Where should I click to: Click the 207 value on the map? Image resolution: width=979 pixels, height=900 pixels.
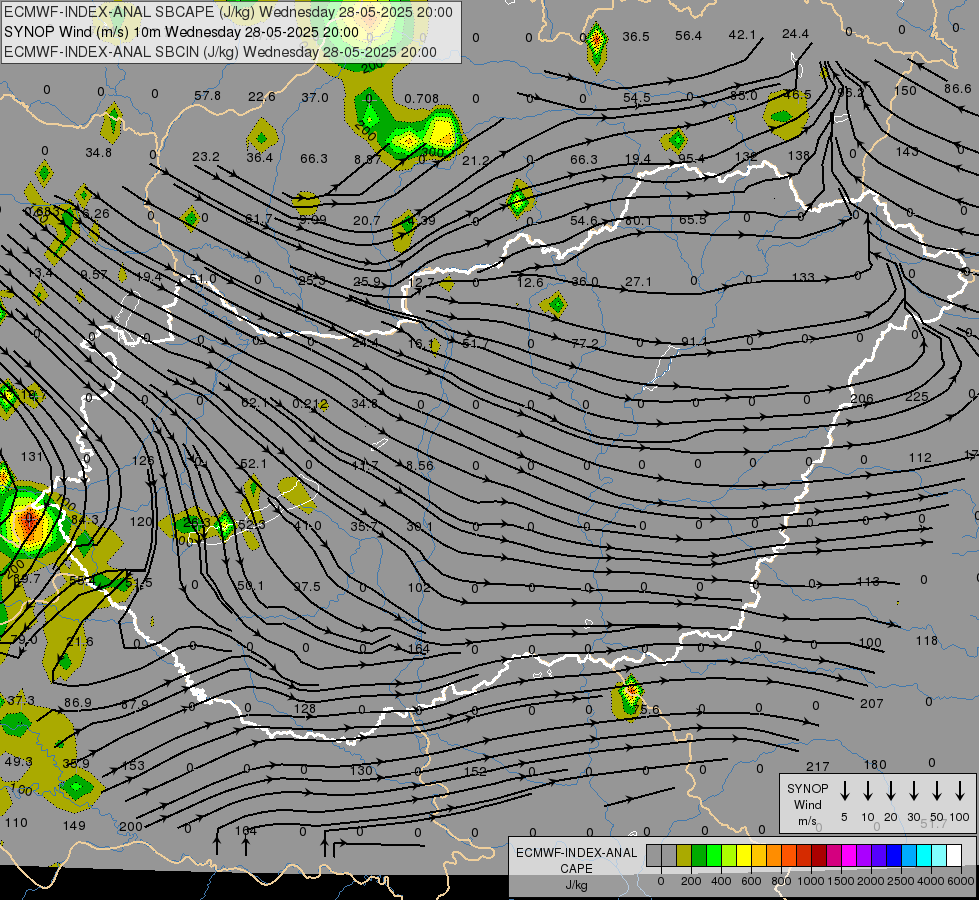pos(872,704)
